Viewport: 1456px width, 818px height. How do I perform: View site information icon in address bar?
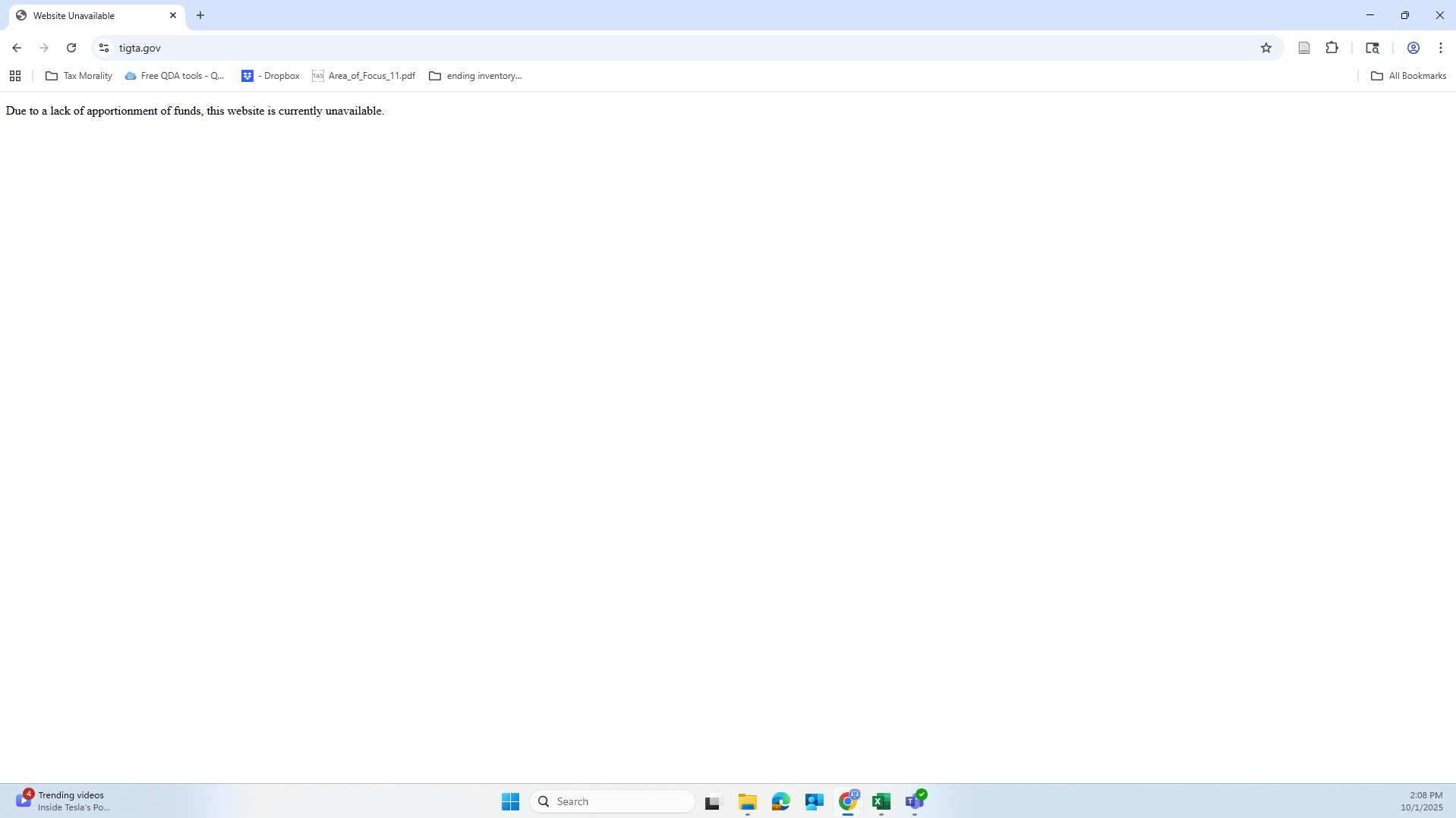[x=104, y=48]
